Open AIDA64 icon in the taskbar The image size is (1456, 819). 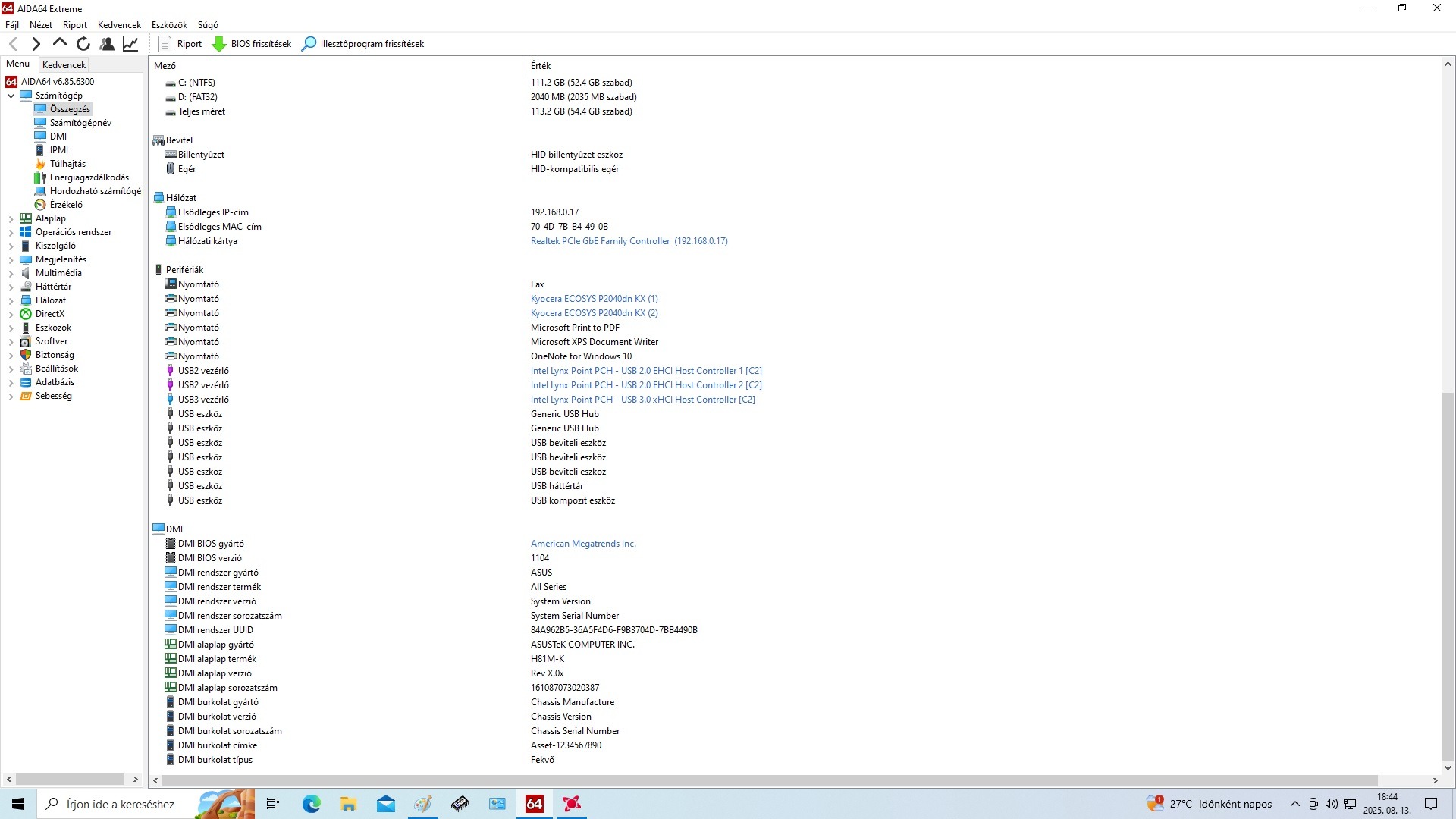click(x=534, y=804)
